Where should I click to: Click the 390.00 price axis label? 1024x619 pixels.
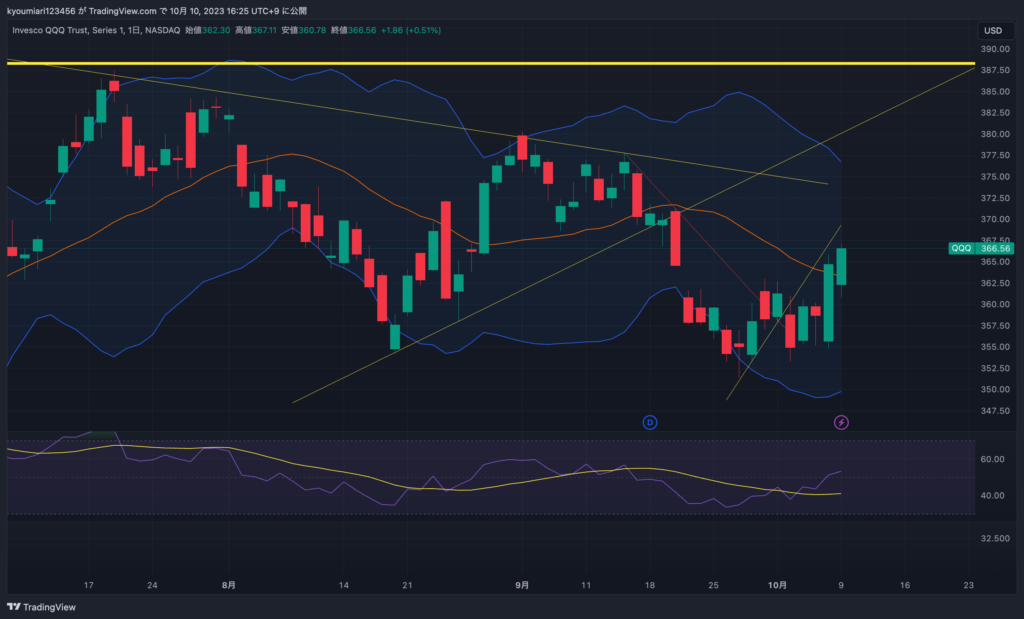pyautogui.click(x=995, y=49)
